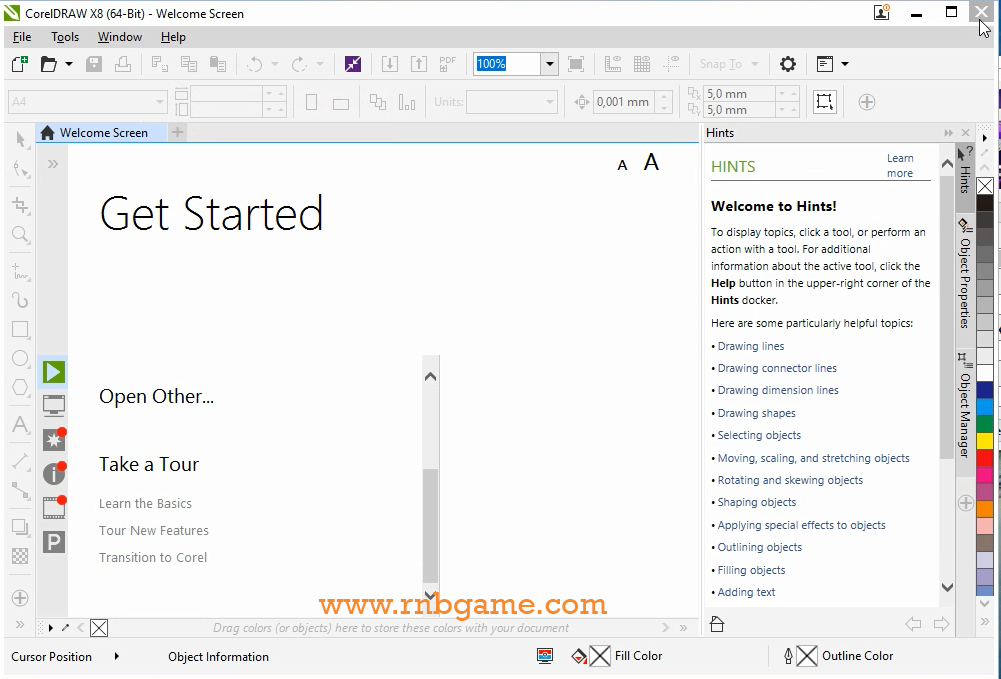Pick the yellow color swatch in palette

pos(985,441)
